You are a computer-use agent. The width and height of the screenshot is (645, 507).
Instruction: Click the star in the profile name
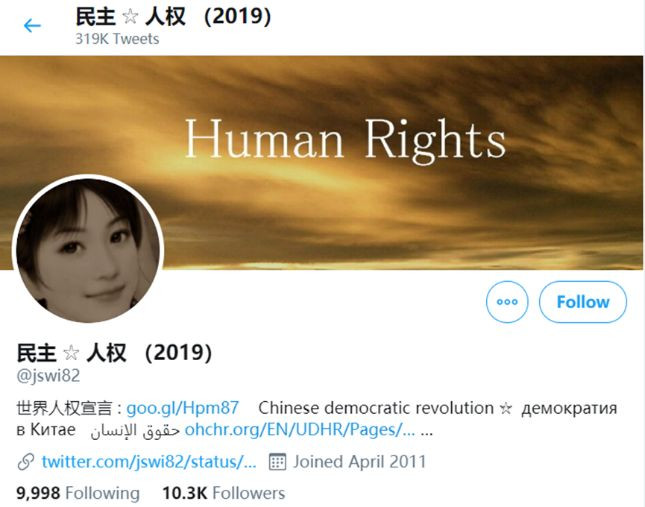tap(71, 353)
